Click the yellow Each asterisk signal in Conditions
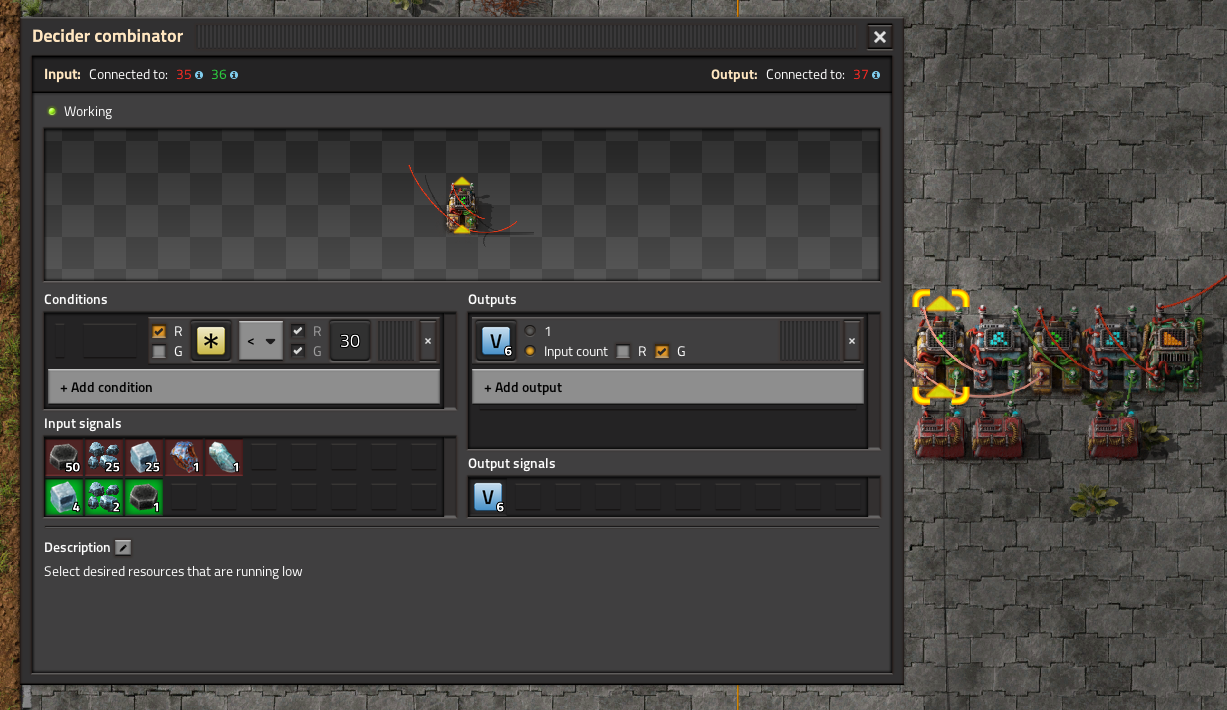 pyautogui.click(x=210, y=341)
